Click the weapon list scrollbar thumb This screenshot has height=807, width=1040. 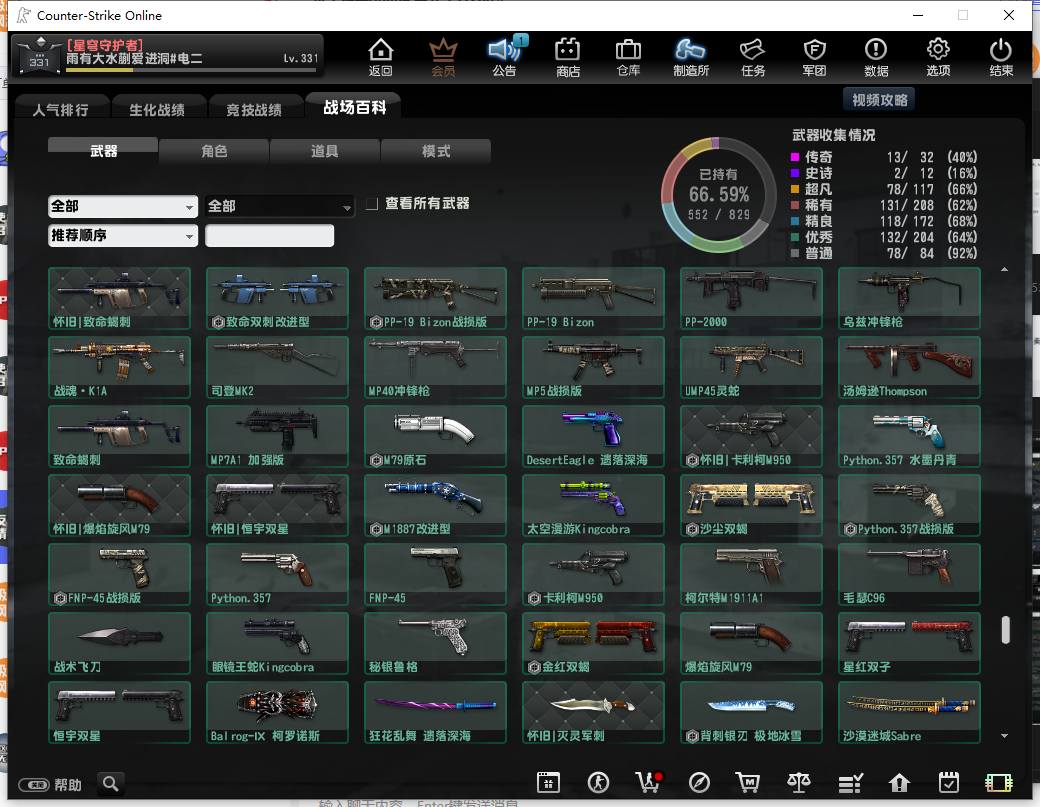(1006, 630)
